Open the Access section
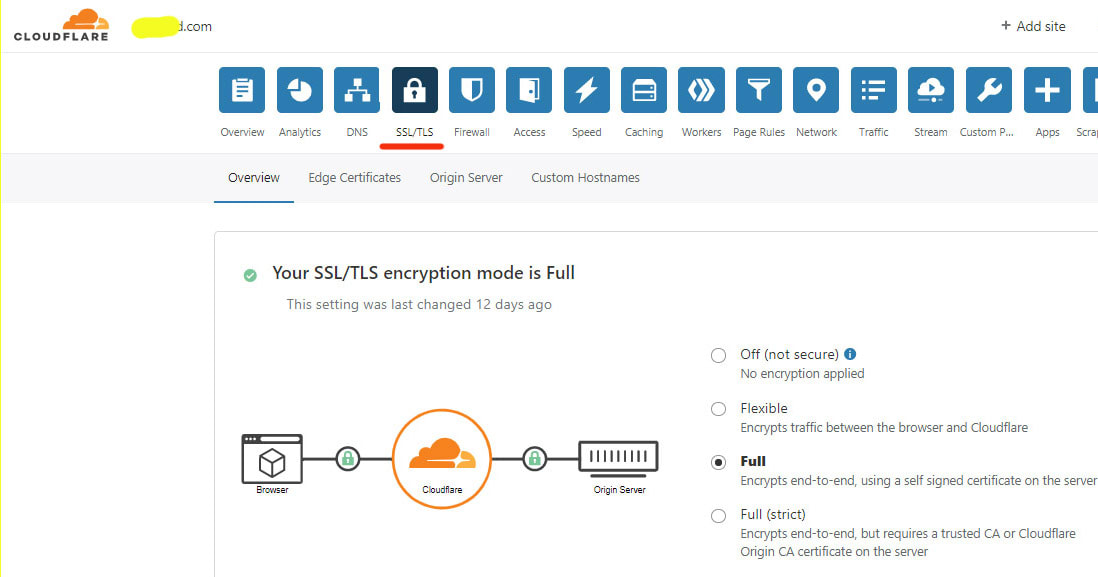The image size is (1098, 577). pos(528,90)
